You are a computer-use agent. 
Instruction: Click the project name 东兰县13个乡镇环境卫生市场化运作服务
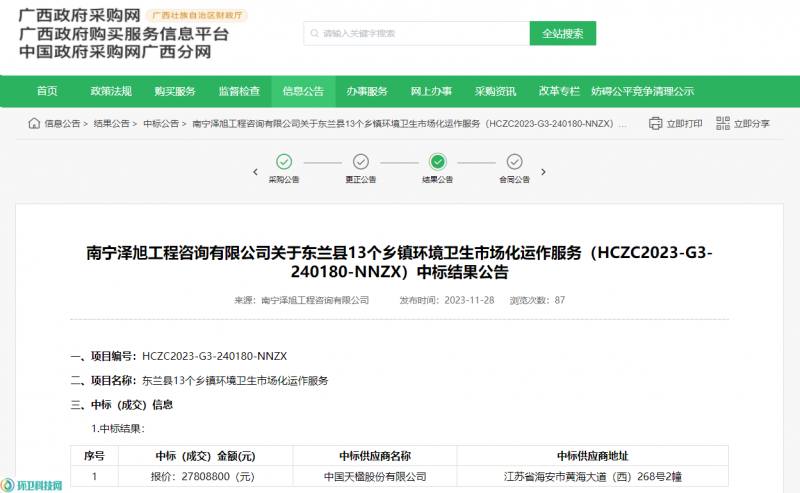235,381
